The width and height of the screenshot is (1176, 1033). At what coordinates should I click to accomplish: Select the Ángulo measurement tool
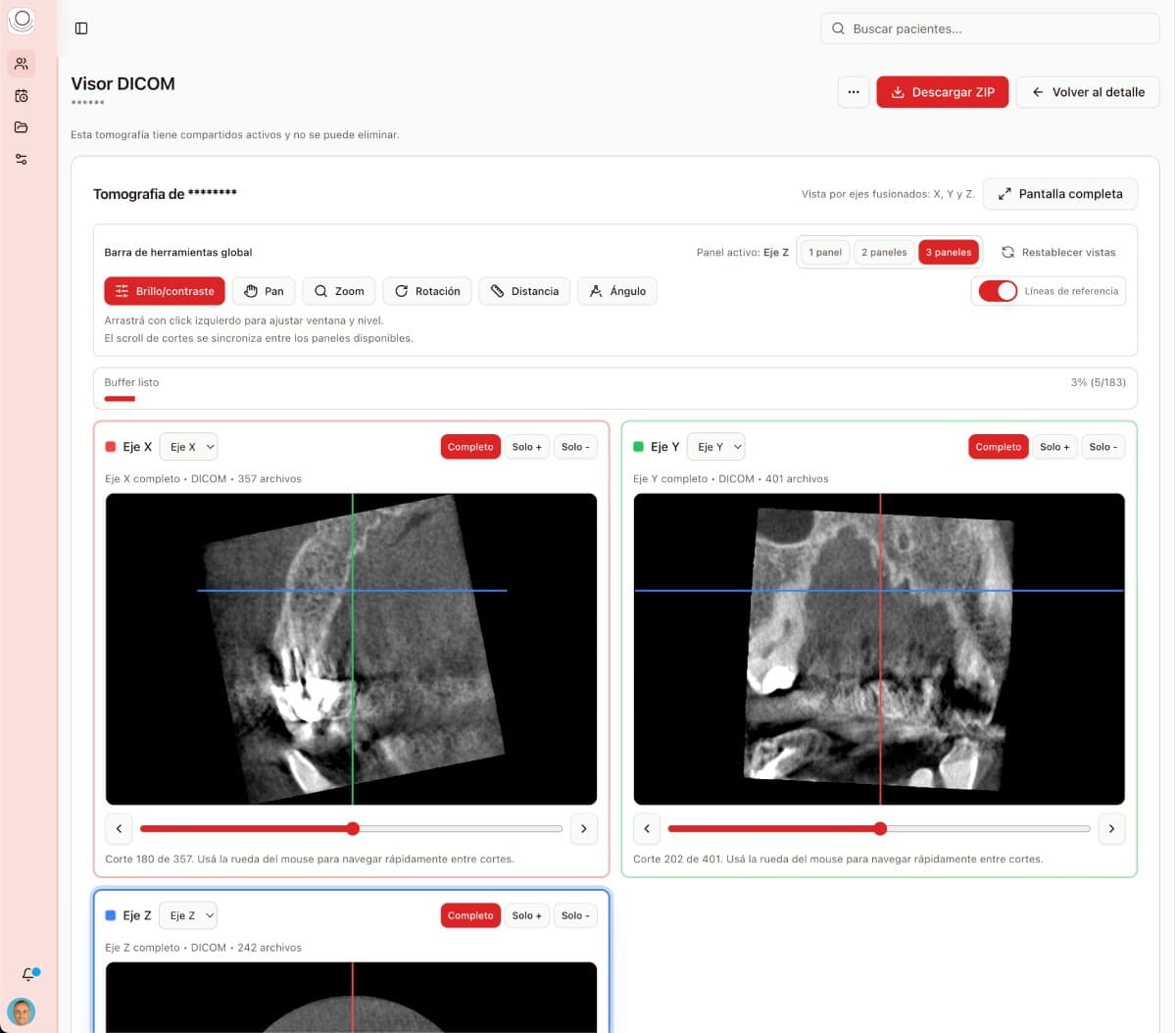pyautogui.click(x=617, y=290)
